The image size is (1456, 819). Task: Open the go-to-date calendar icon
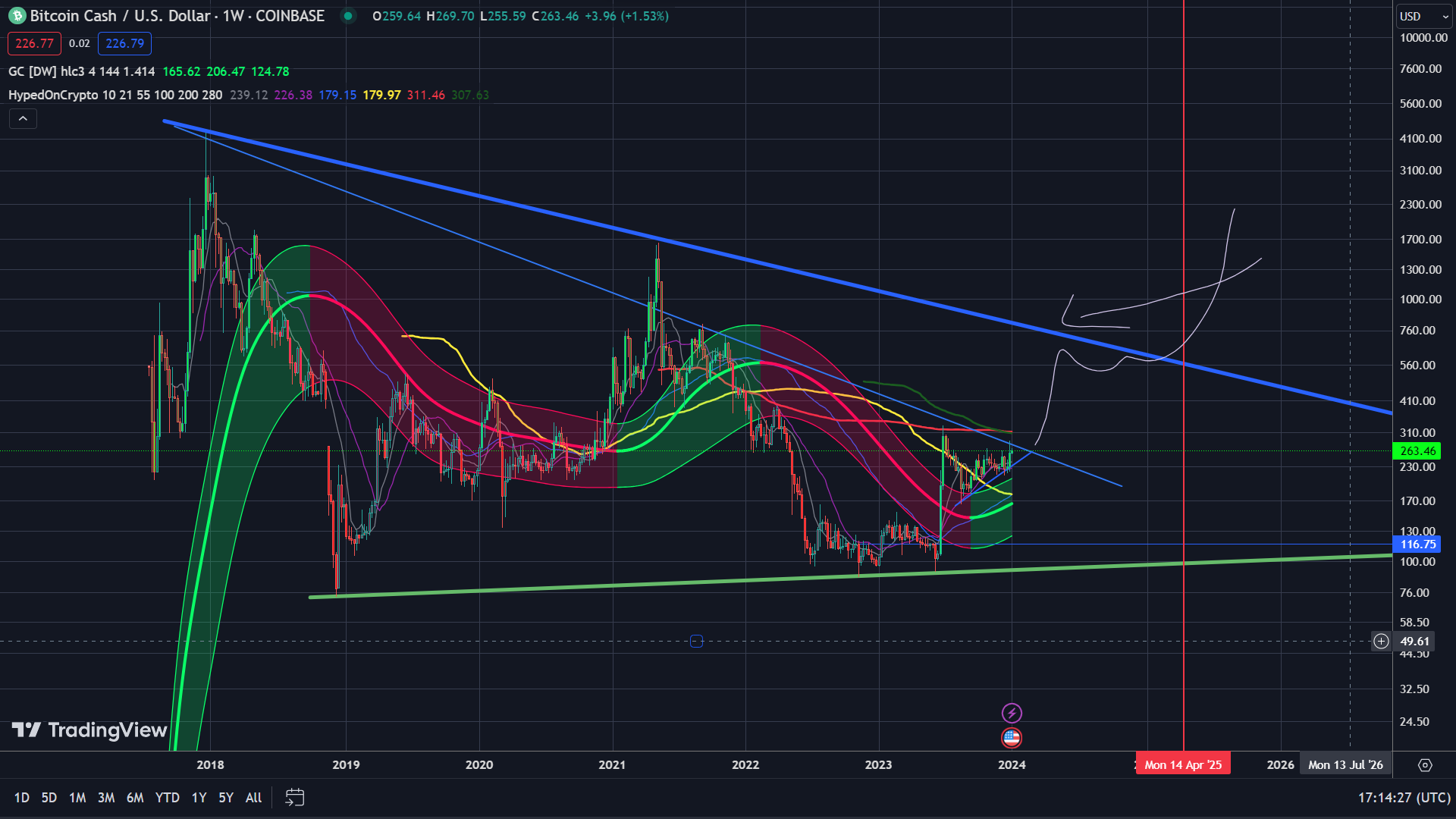(294, 797)
